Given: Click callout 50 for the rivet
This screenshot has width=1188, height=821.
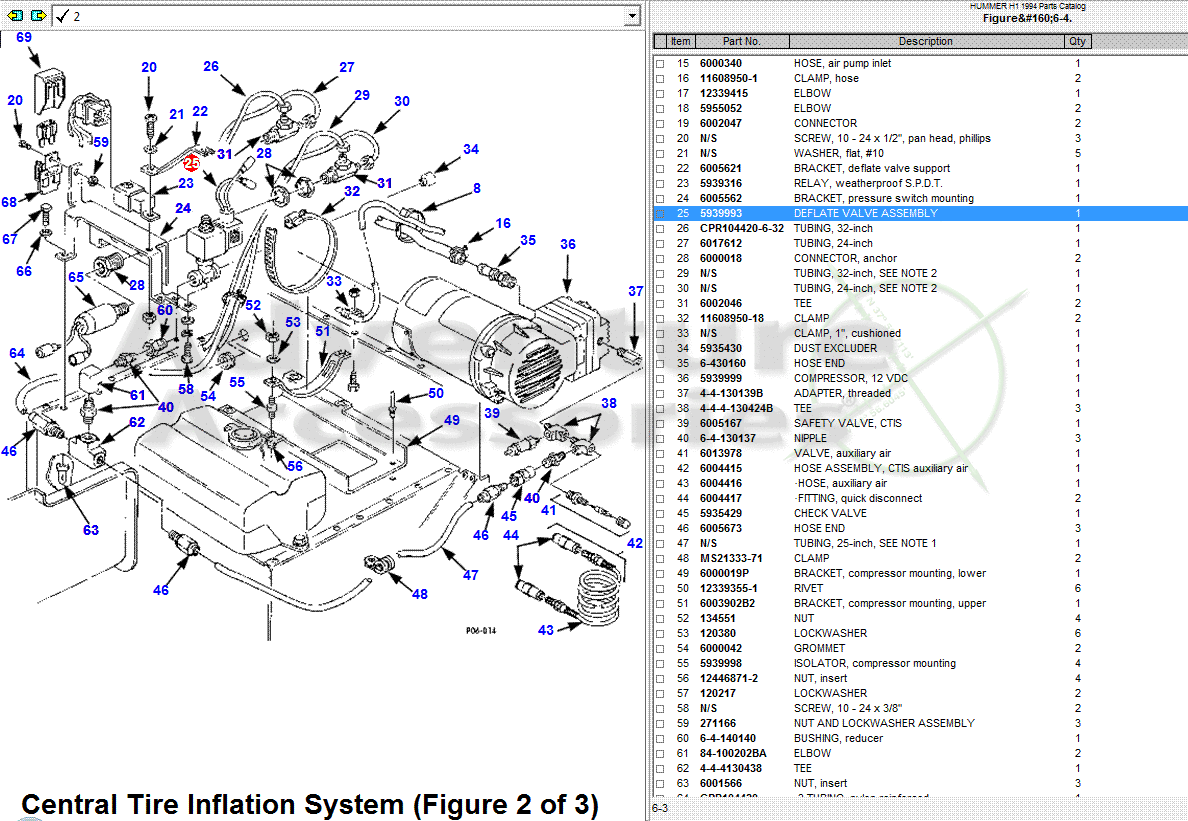Looking at the screenshot, I should pos(436,392).
